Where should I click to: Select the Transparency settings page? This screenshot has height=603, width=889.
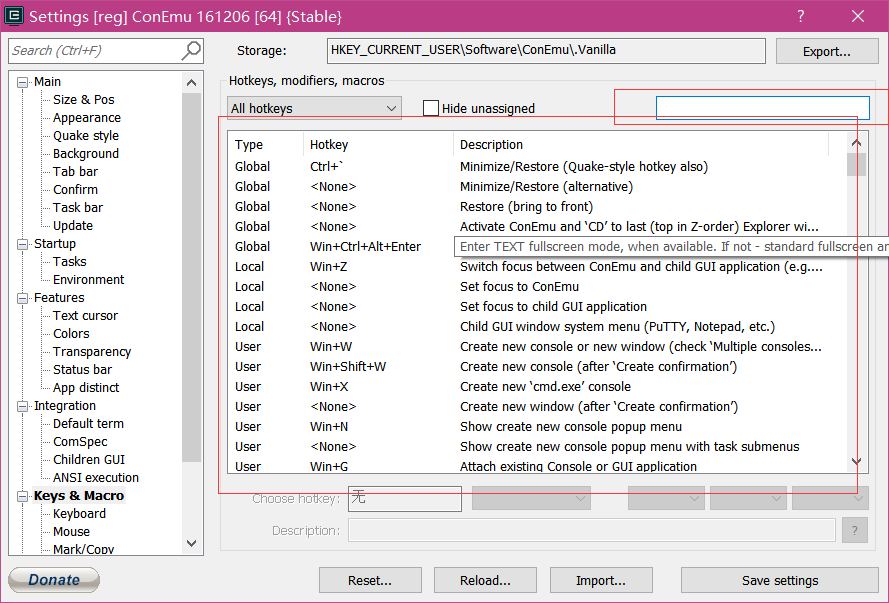coord(92,352)
